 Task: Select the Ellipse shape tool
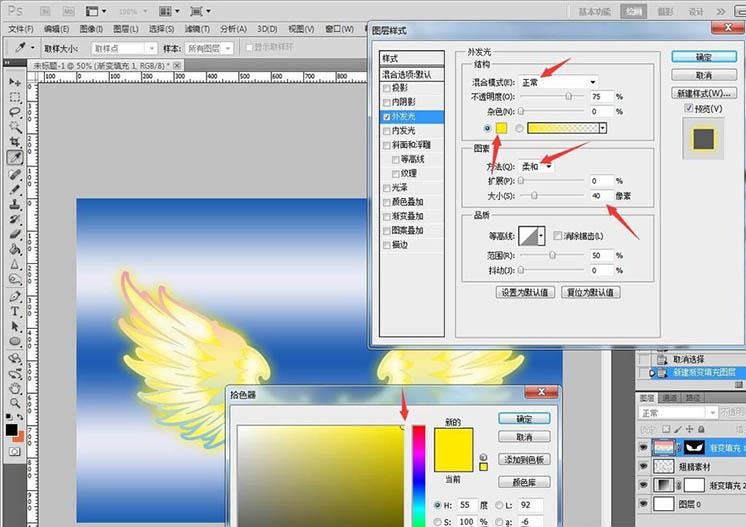(15, 342)
